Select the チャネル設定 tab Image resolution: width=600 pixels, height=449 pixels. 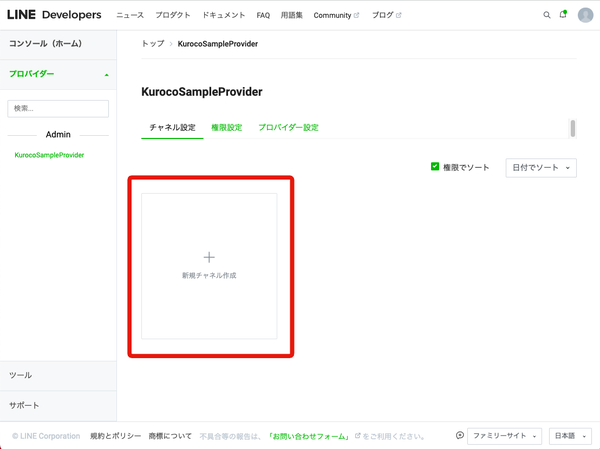click(172, 127)
